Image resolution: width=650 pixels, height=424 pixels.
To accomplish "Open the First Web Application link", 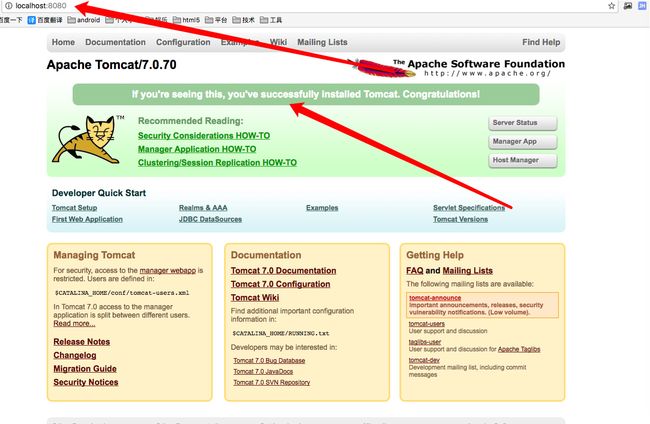I will click(x=87, y=219).
